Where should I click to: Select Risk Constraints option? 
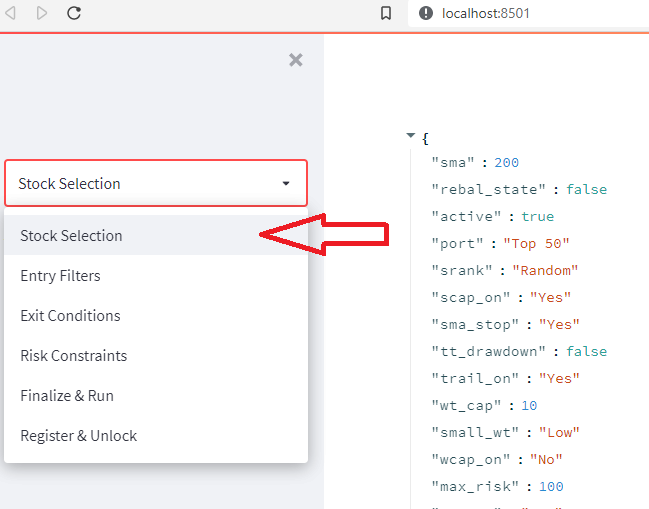tap(156, 355)
